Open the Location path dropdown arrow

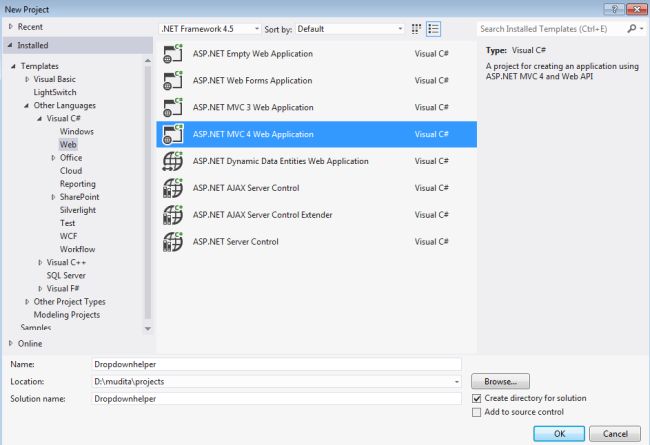pos(456,382)
